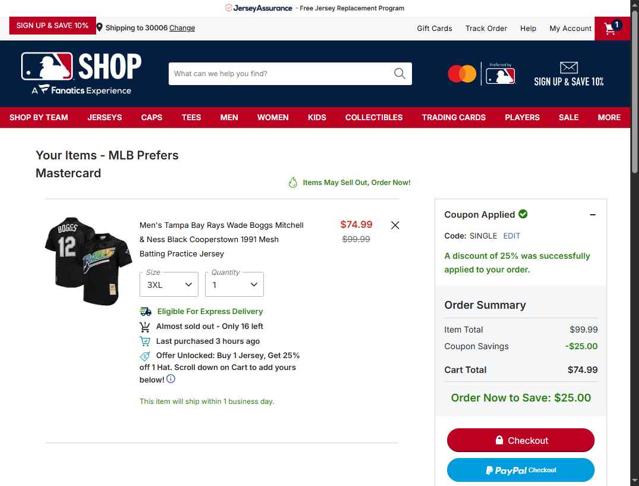Click the shipping location pin icon

coord(99,27)
